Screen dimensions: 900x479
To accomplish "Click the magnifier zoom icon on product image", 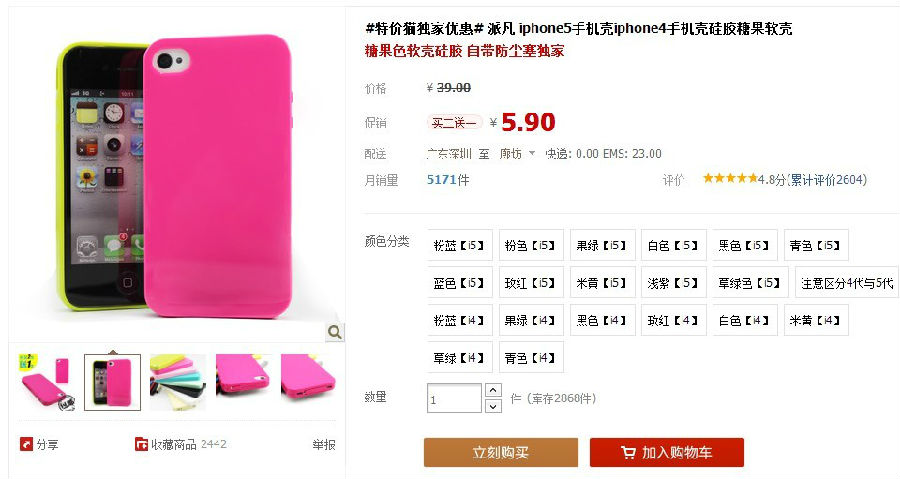I will coord(335,332).
